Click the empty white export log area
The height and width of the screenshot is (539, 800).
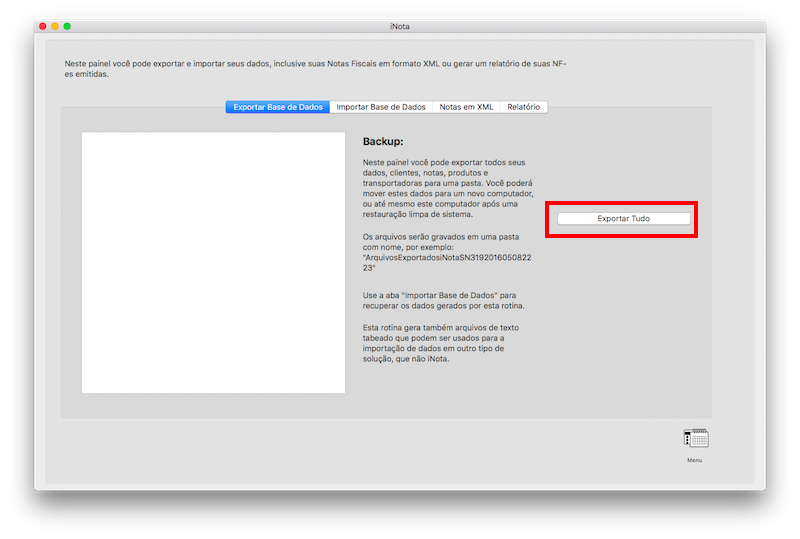(x=213, y=262)
